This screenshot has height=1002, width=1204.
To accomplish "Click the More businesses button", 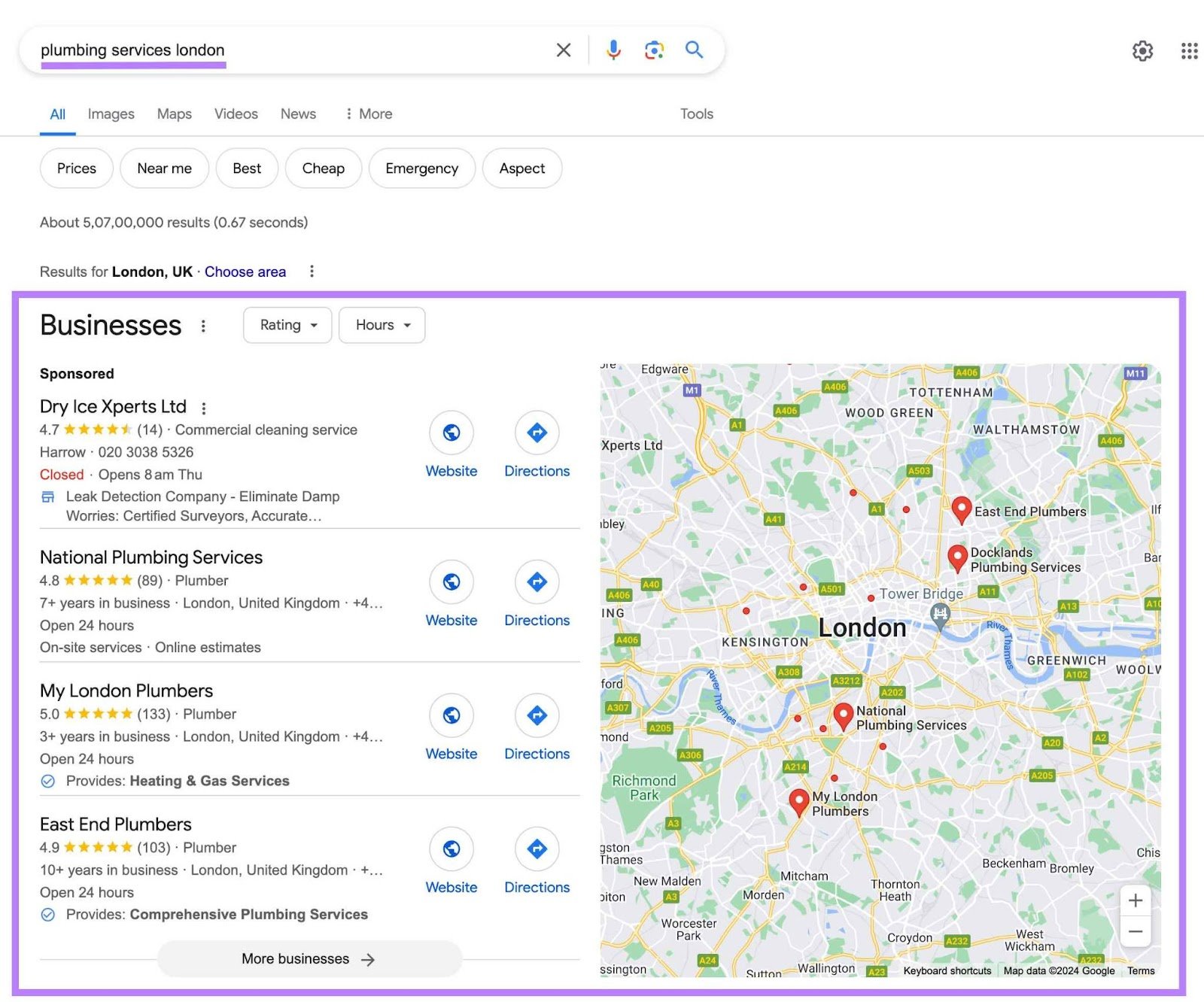I will (x=308, y=958).
